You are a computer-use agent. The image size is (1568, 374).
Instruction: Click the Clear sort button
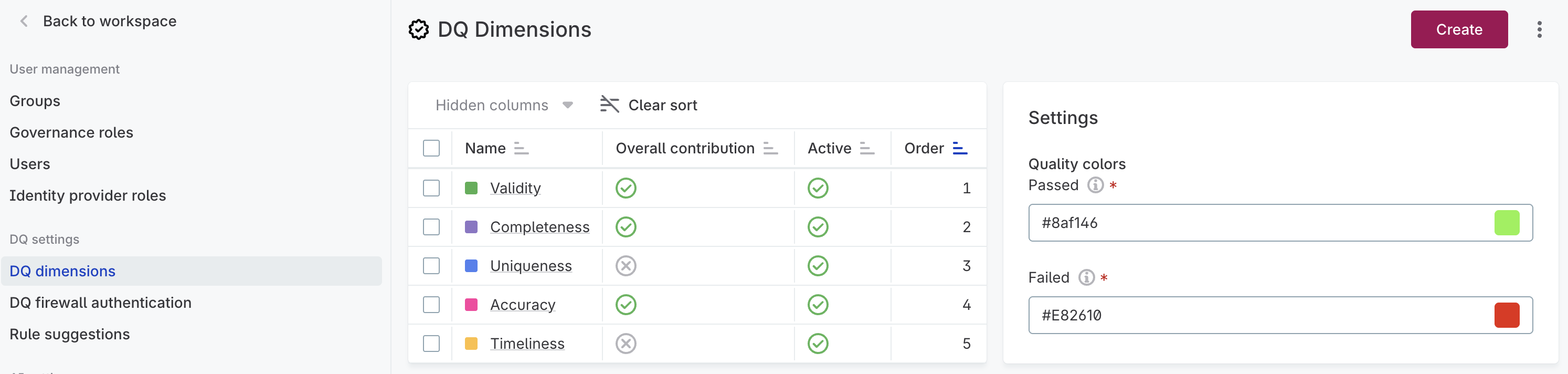coord(649,106)
